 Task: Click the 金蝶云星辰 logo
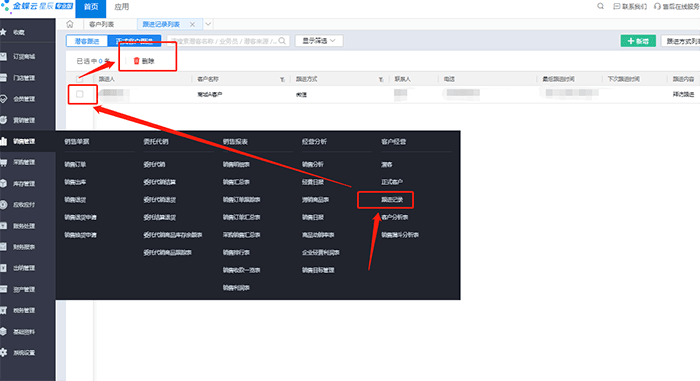(37, 6)
